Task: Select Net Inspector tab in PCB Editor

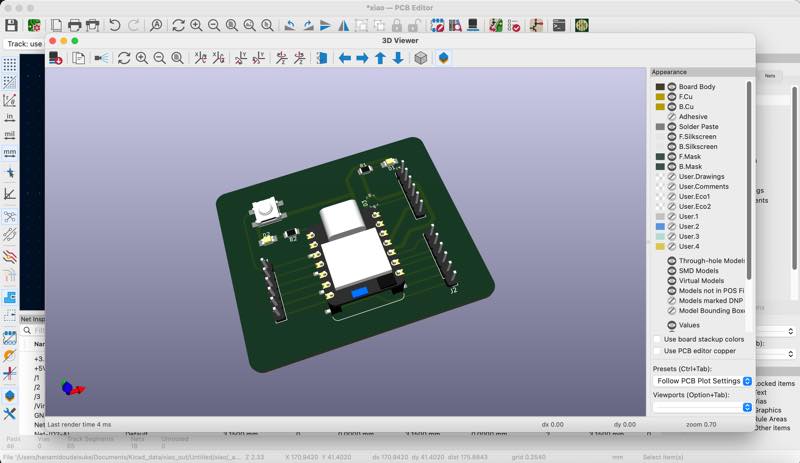Action: [x=33, y=319]
